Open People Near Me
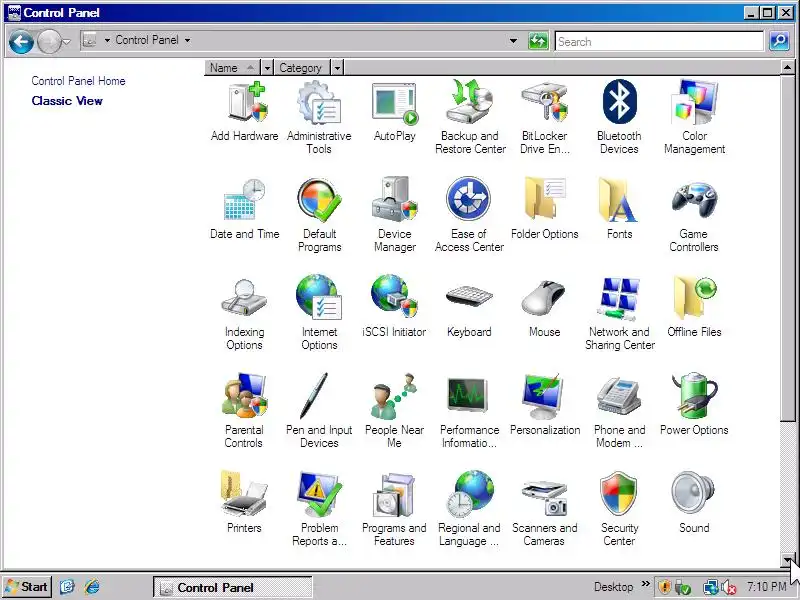This screenshot has height=600, width=800. click(394, 411)
